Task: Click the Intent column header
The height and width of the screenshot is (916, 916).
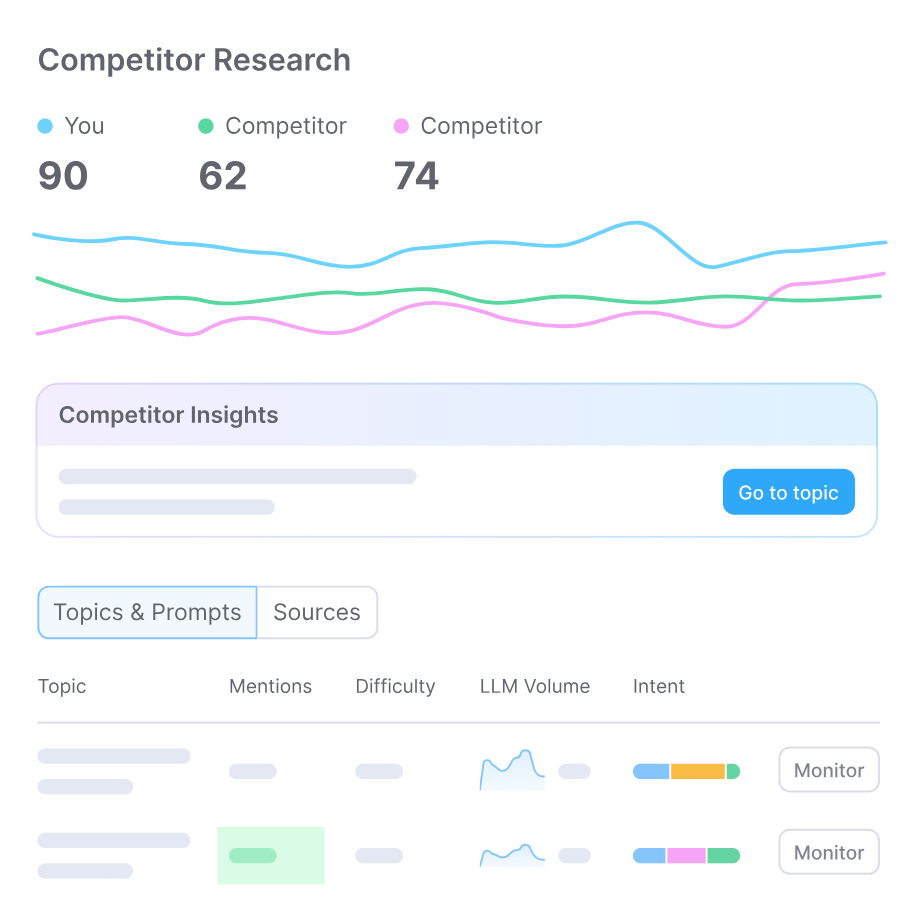Action: [x=659, y=686]
